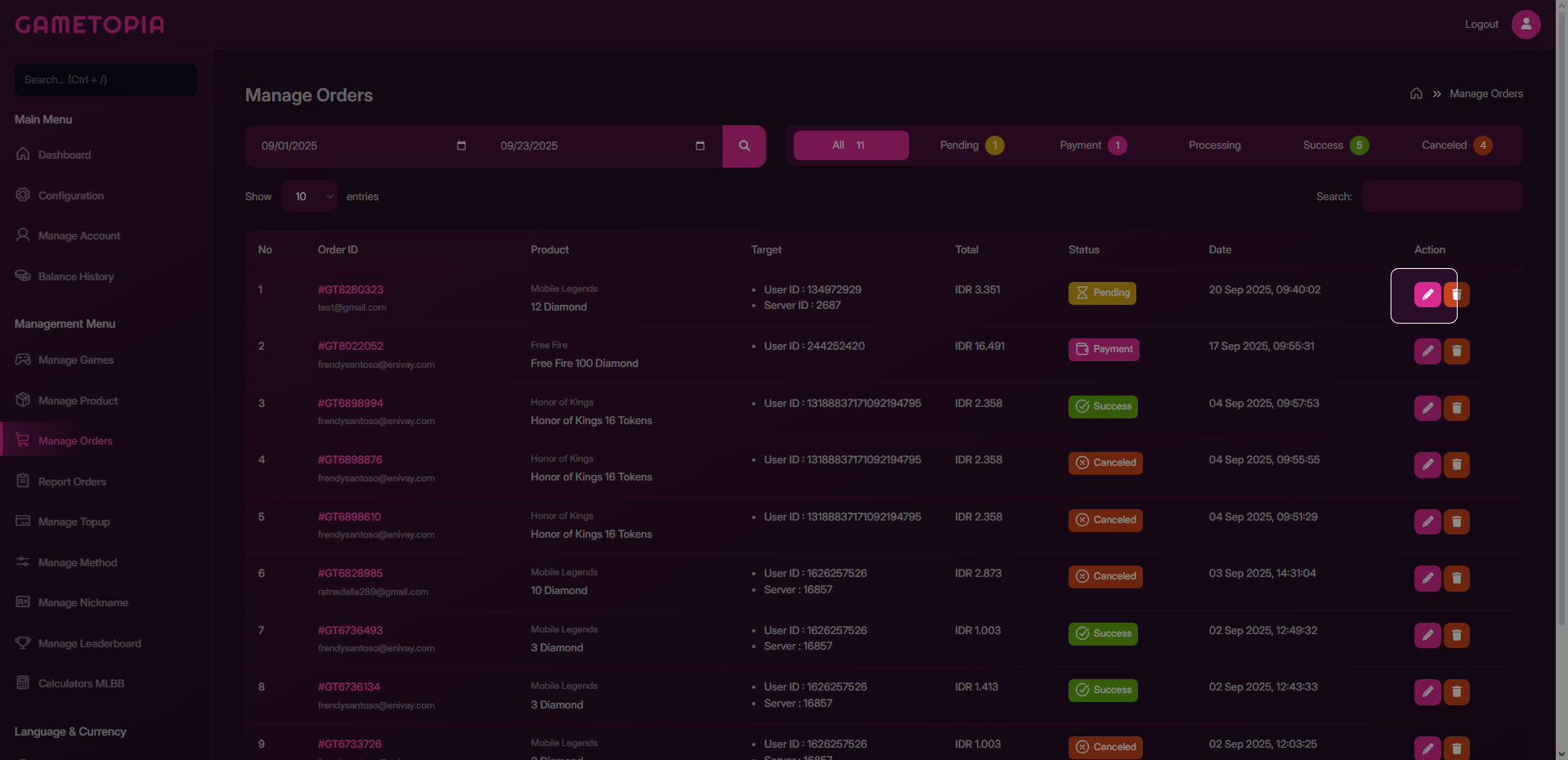Filter by Pending orders tab
This screenshot has height=760, width=1568.
[972, 145]
